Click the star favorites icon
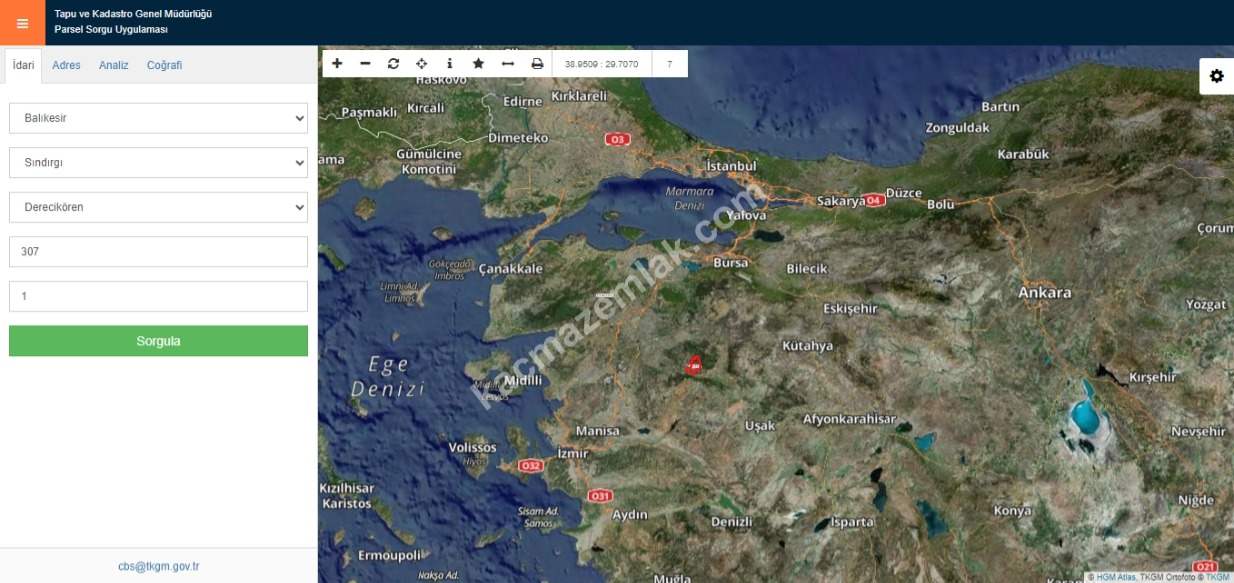 pyautogui.click(x=478, y=64)
